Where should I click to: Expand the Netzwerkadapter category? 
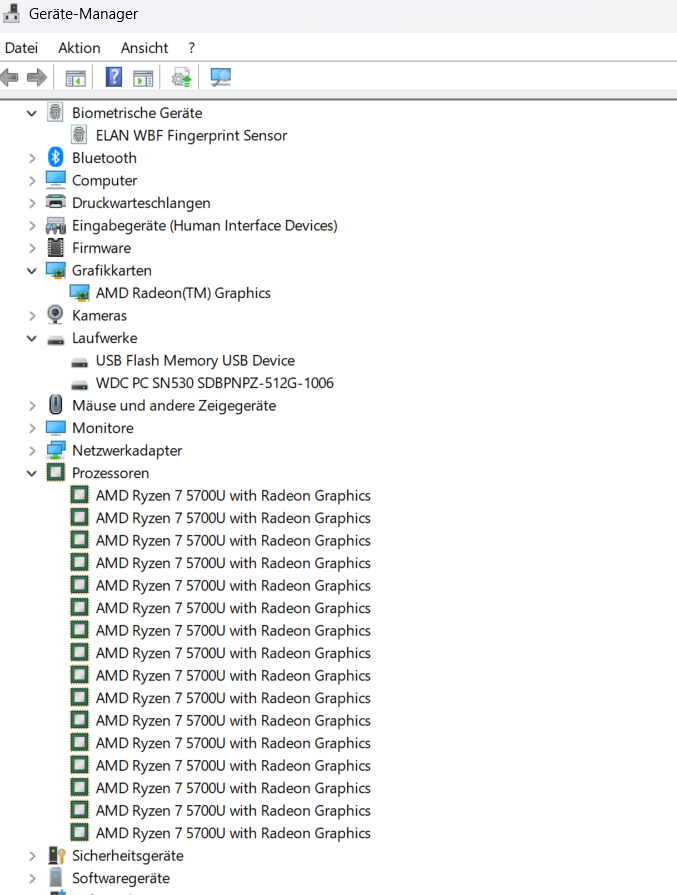32,451
